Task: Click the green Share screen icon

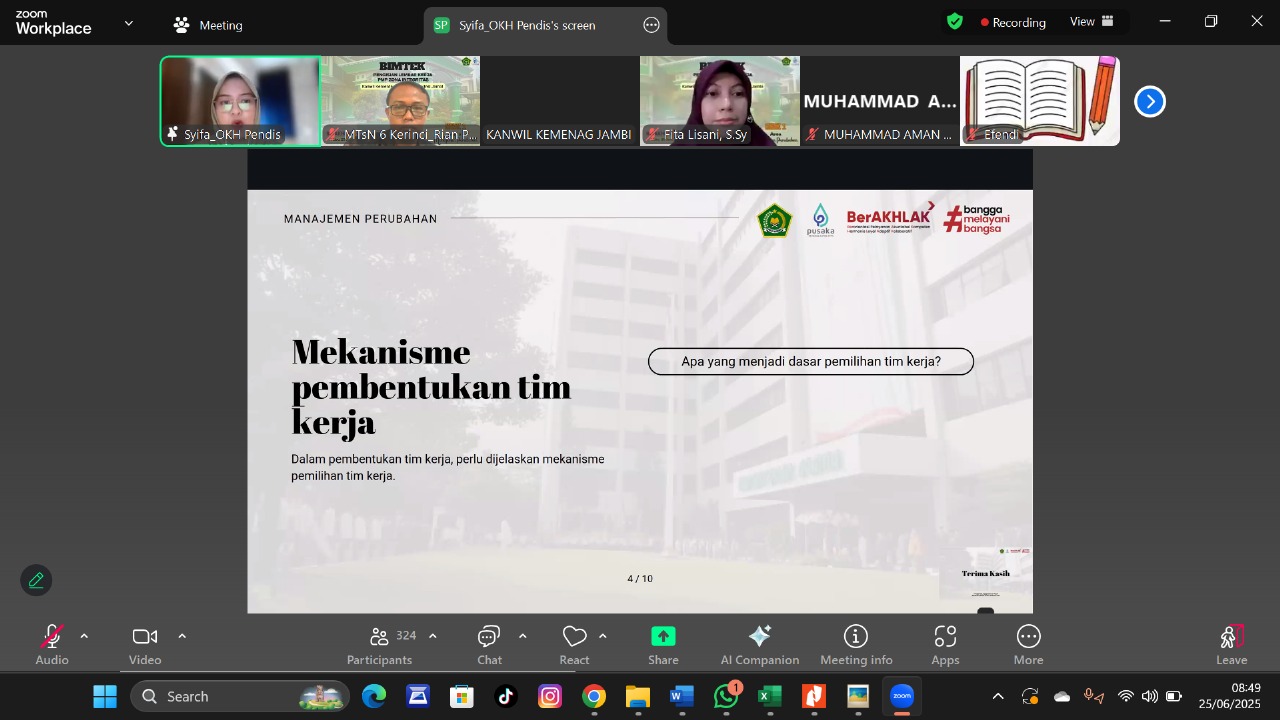Action: coord(663,644)
